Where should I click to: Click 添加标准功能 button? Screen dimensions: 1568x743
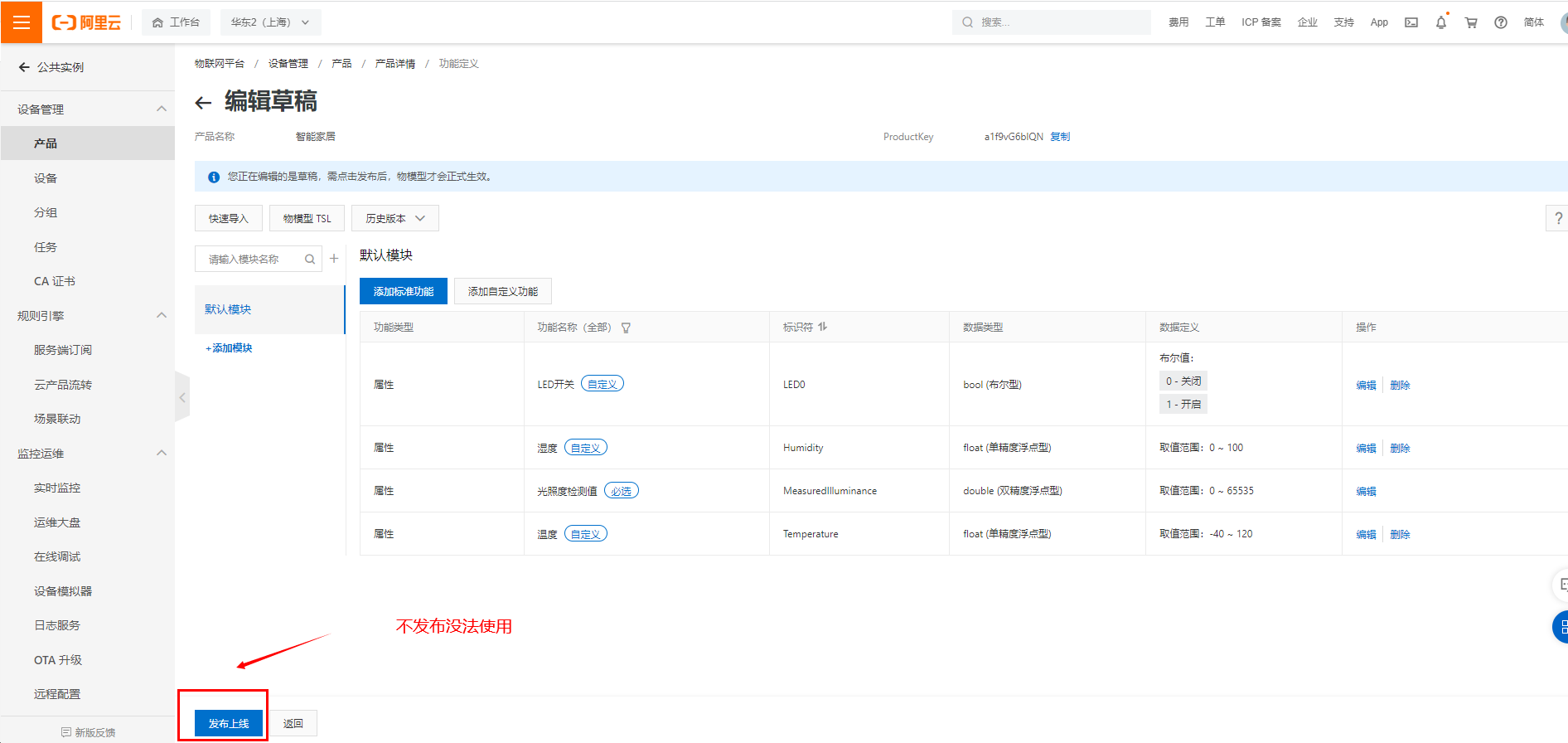(404, 291)
